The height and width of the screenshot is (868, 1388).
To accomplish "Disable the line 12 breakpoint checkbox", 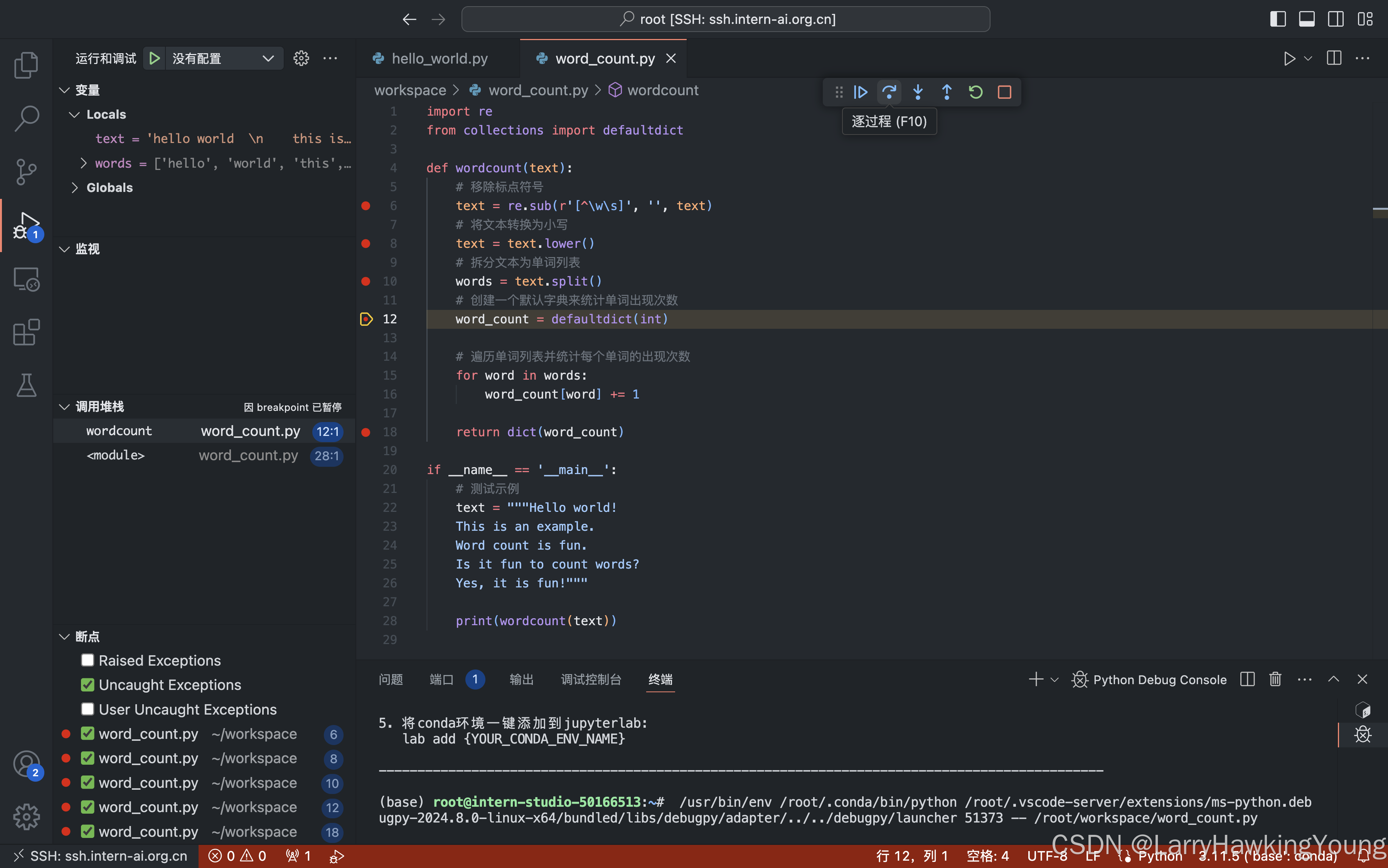I will 87,807.
